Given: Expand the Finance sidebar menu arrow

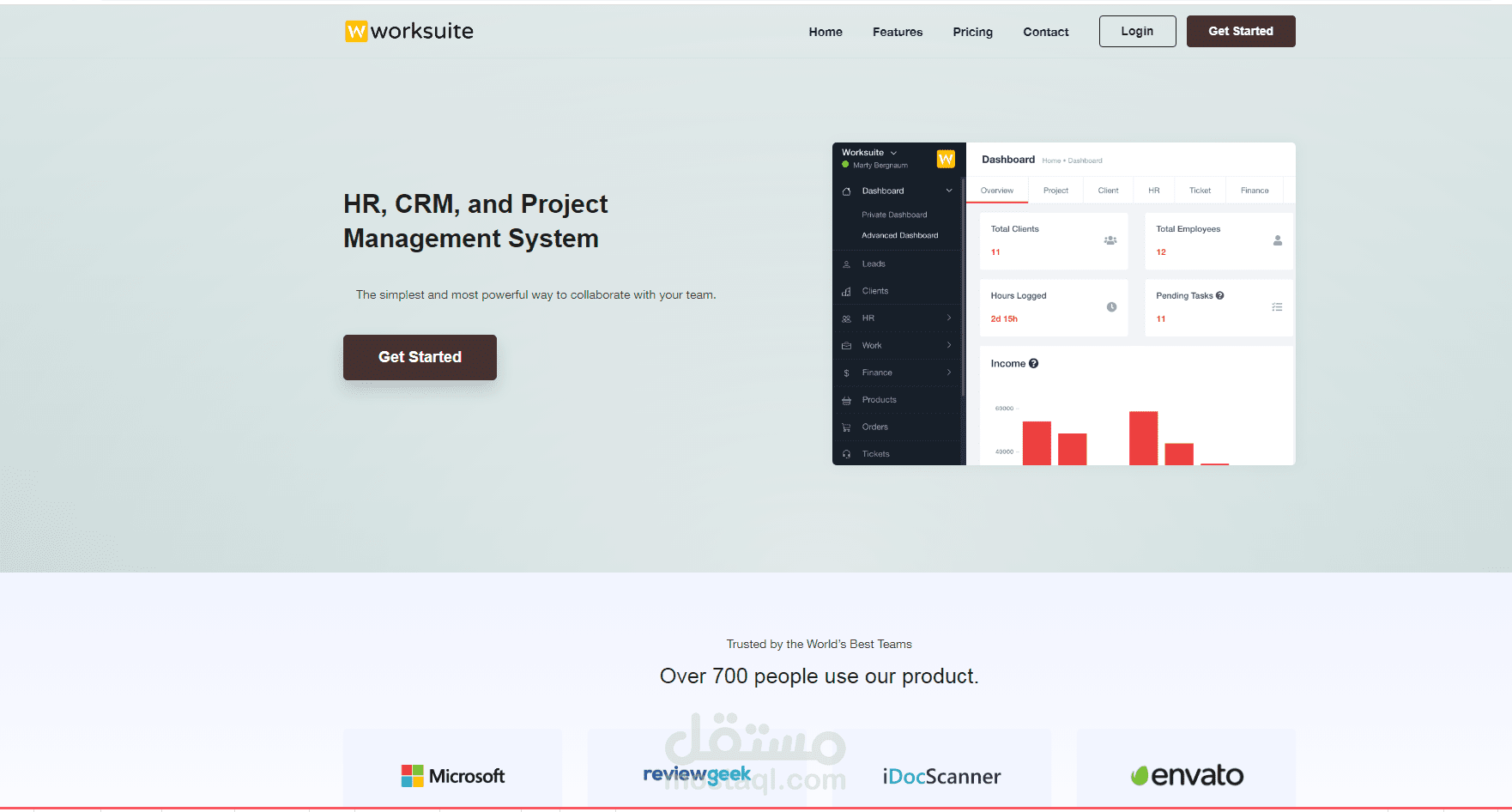Looking at the screenshot, I should [949, 373].
